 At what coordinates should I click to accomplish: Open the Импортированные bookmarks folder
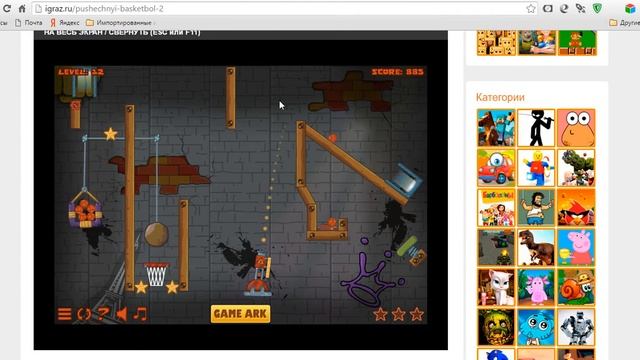119,23
